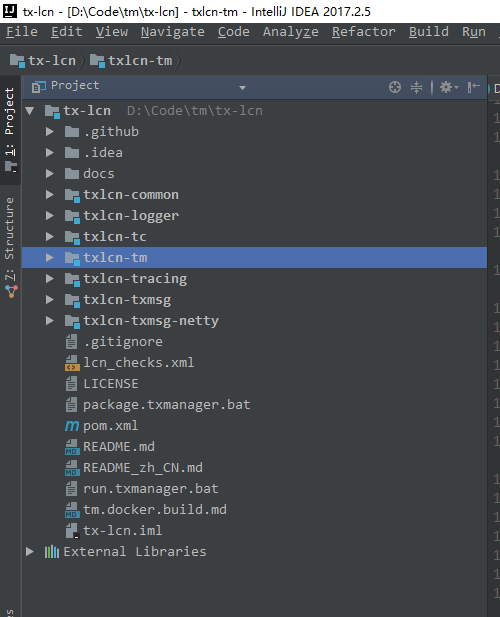The image size is (500, 617).
Task: Expand the txlcn-common module folder
Action: (50, 194)
